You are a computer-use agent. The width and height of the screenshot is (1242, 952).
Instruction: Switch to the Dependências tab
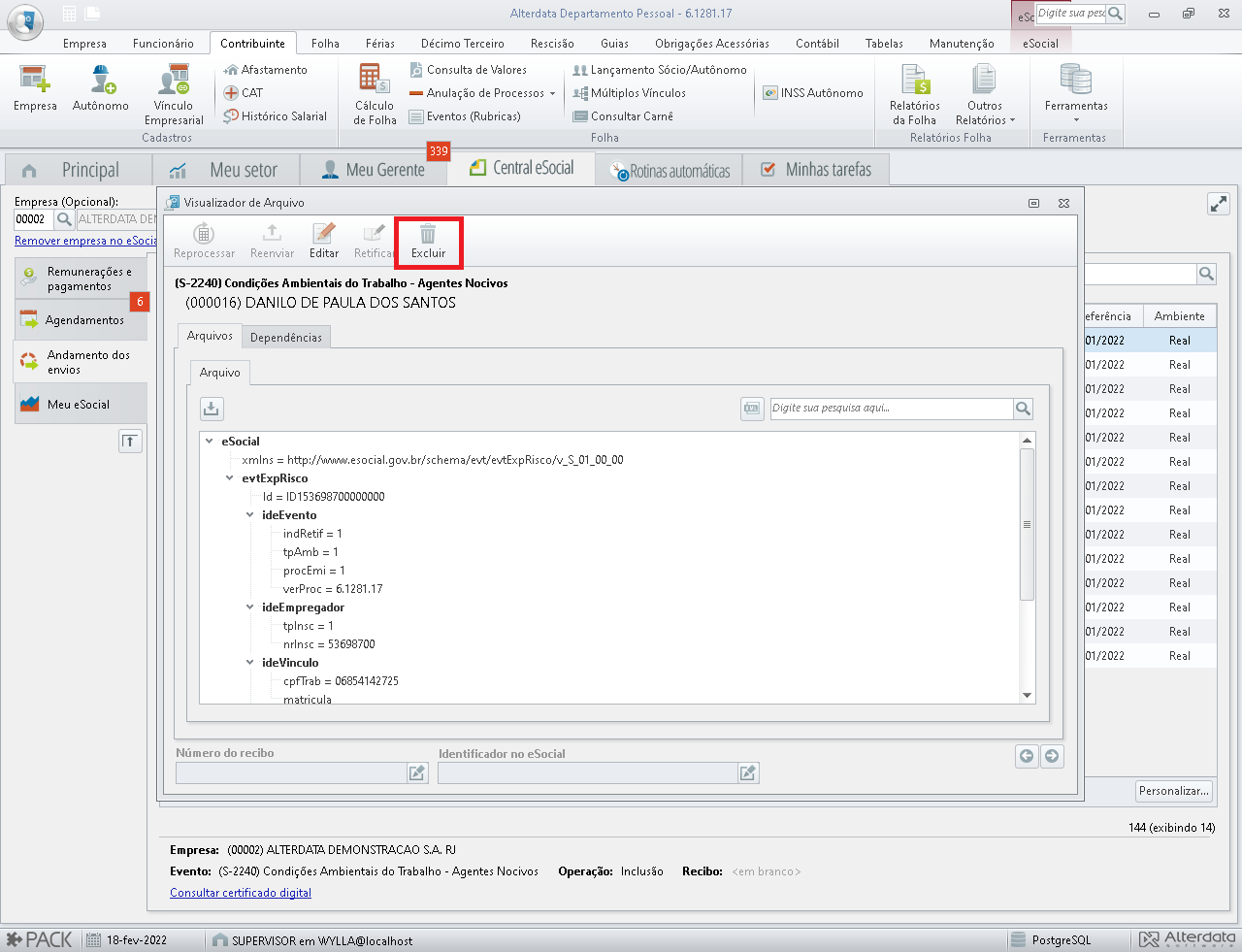[x=286, y=338]
